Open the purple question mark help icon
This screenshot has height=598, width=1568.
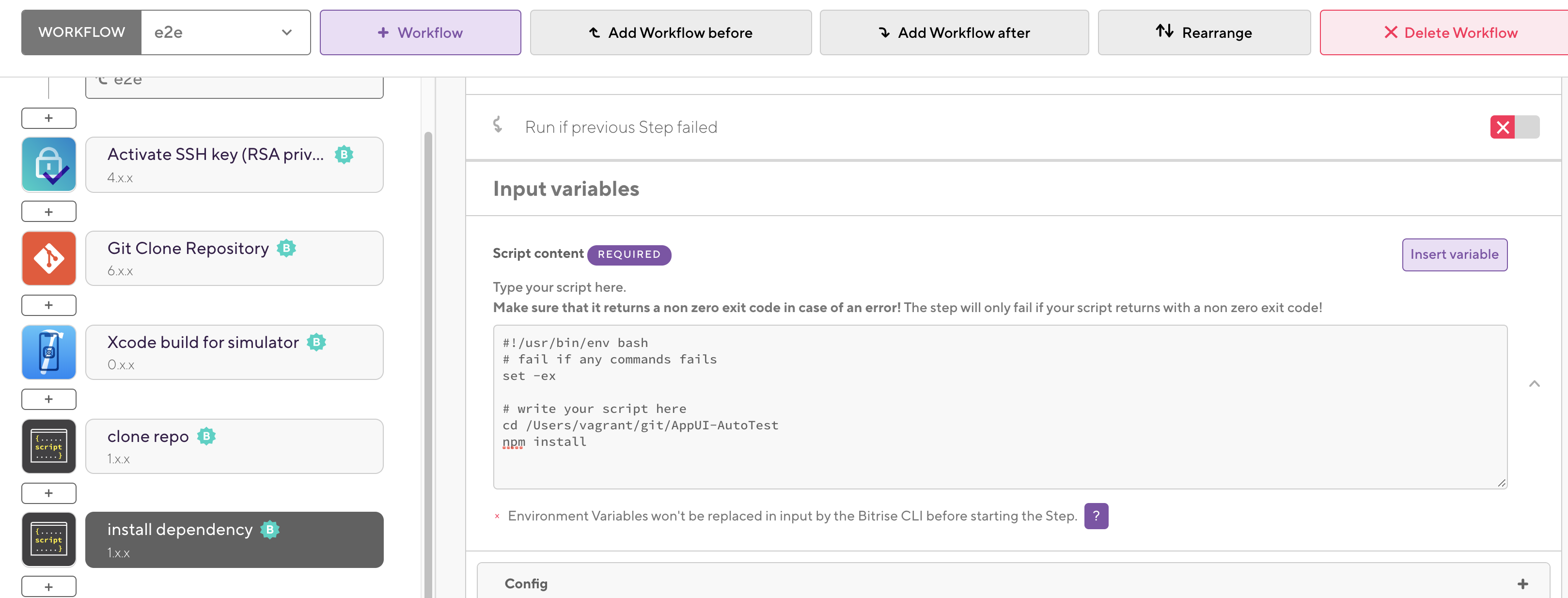click(1096, 516)
